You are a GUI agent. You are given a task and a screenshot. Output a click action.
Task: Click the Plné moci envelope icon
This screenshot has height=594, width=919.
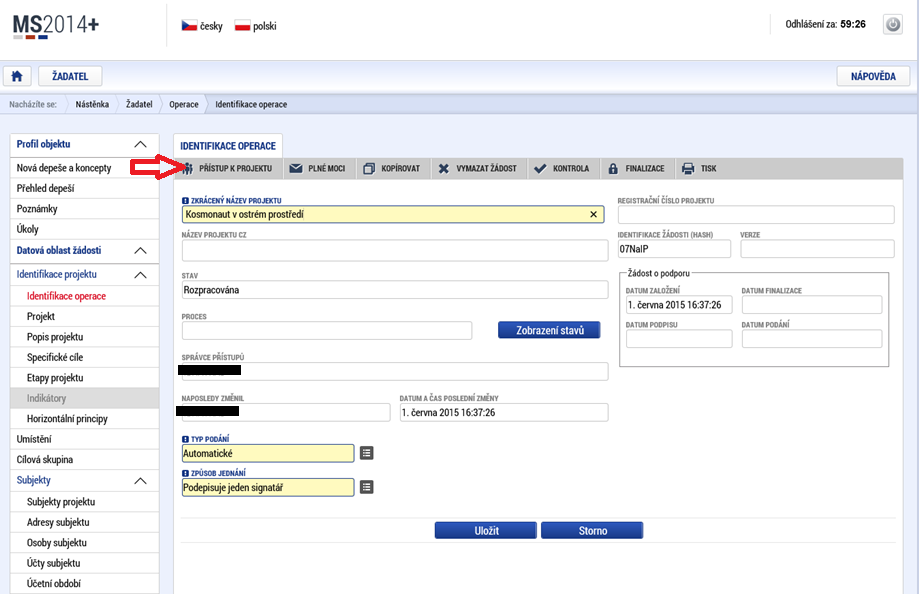[x=296, y=169]
